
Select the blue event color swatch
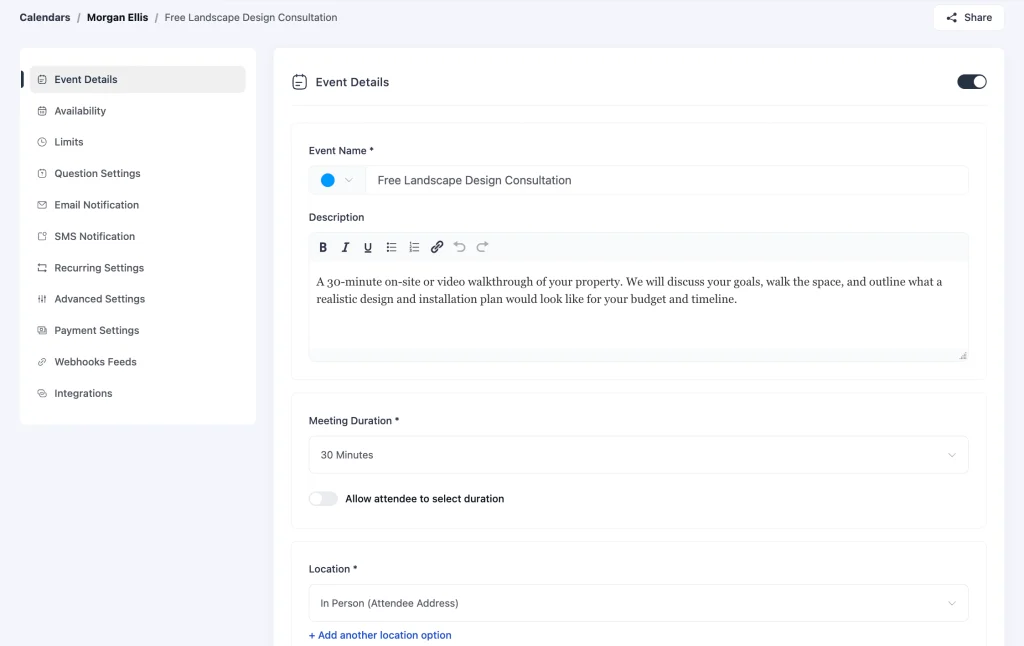point(328,180)
